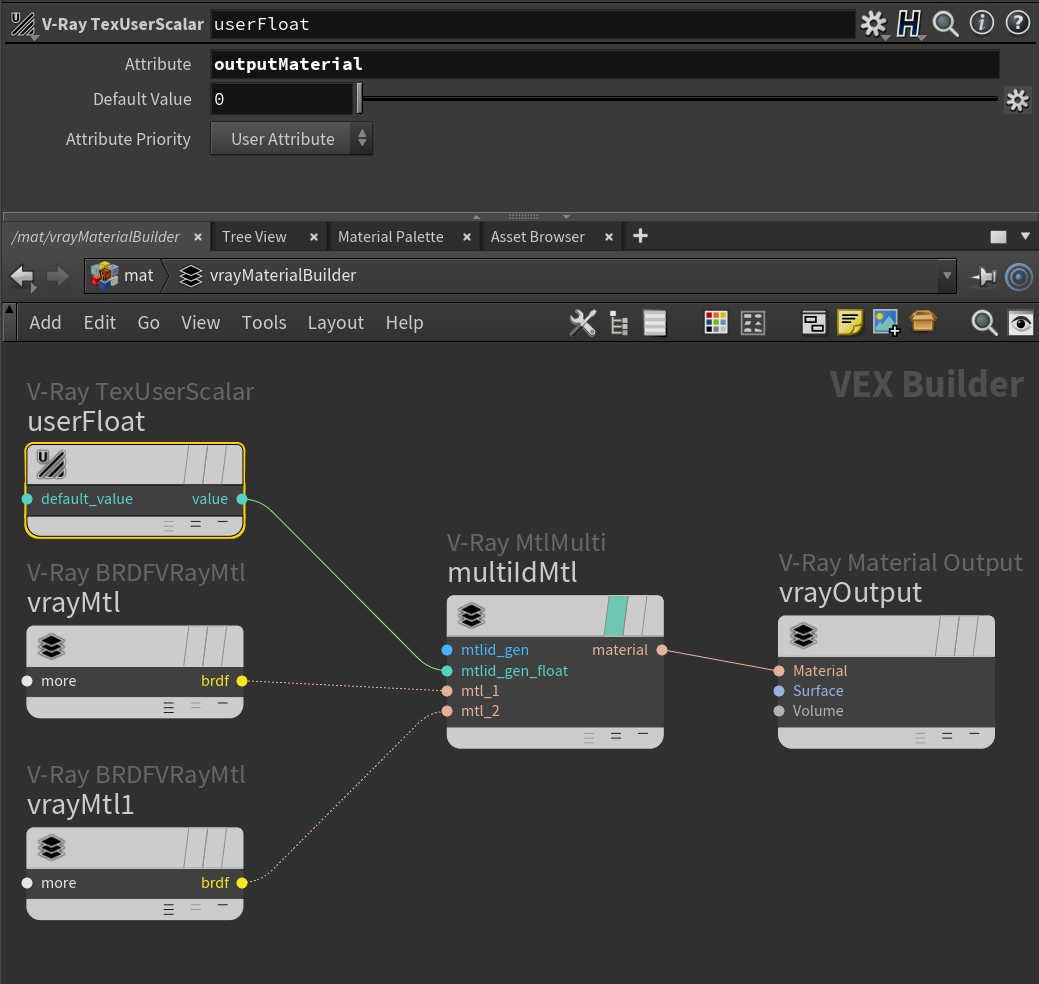Open the Edit menu
The image size is (1039, 984).
(x=99, y=323)
